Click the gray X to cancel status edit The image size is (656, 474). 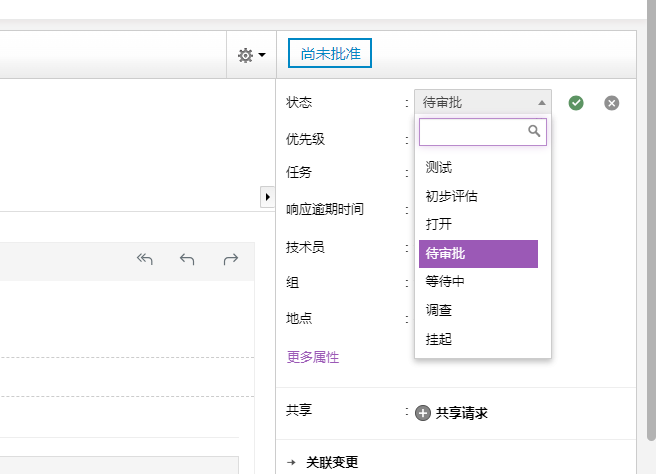pyautogui.click(x=612, y=103)
